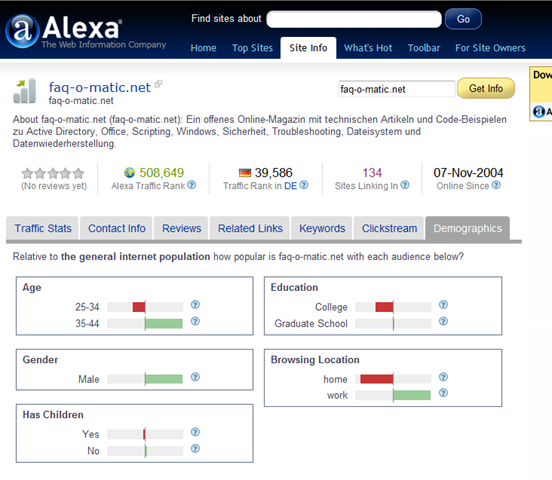
Task: Go to Home in navigation
Action: point(203,48)
